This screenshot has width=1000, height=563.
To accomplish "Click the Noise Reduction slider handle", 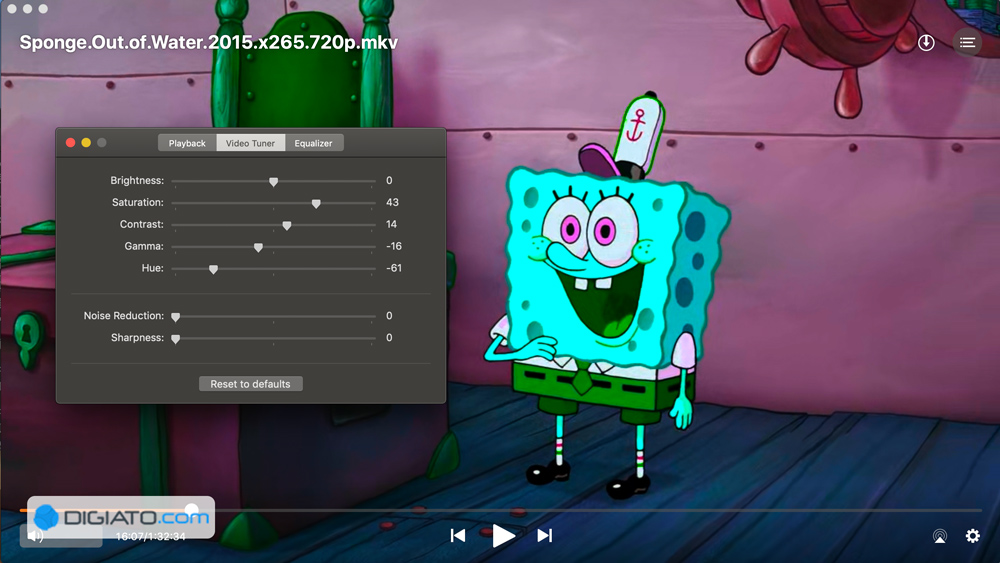I will point(175,317).
